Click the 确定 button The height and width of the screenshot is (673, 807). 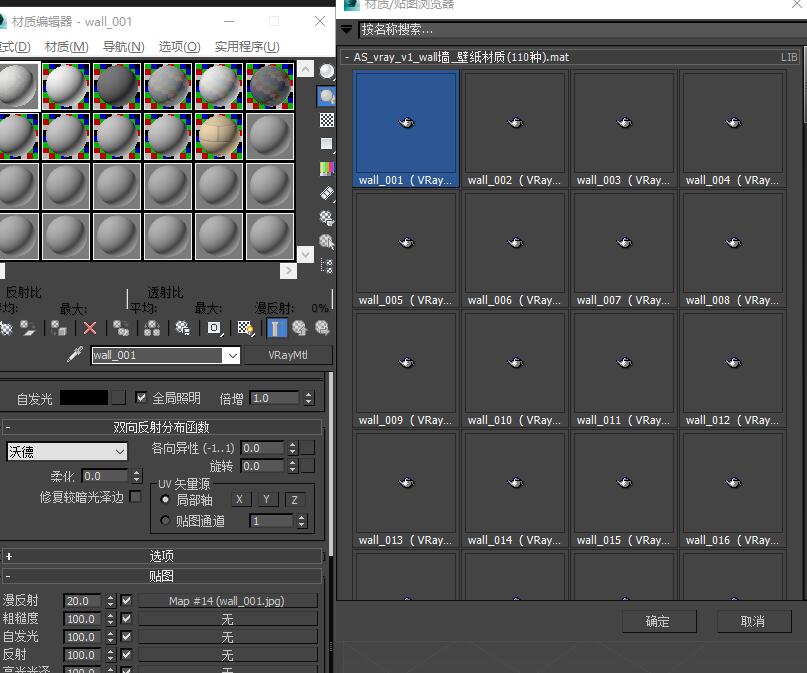pos(658,621)
